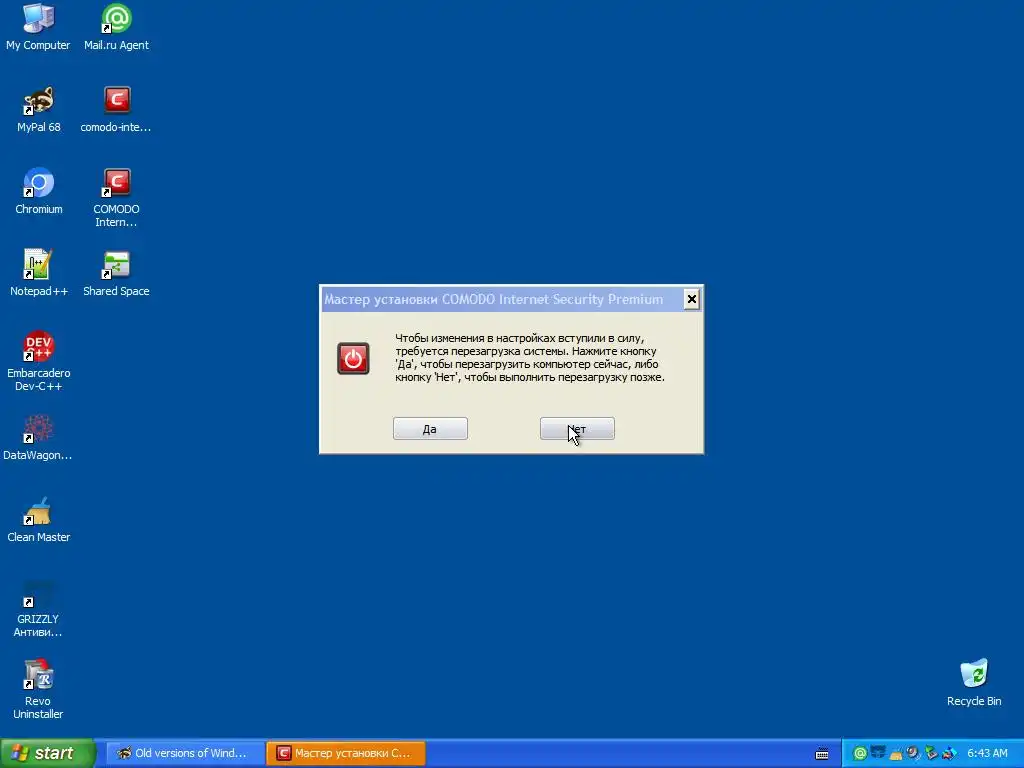Click the 6:43 AM system clock
The image size is (1024, 768).
coord(987,754)
